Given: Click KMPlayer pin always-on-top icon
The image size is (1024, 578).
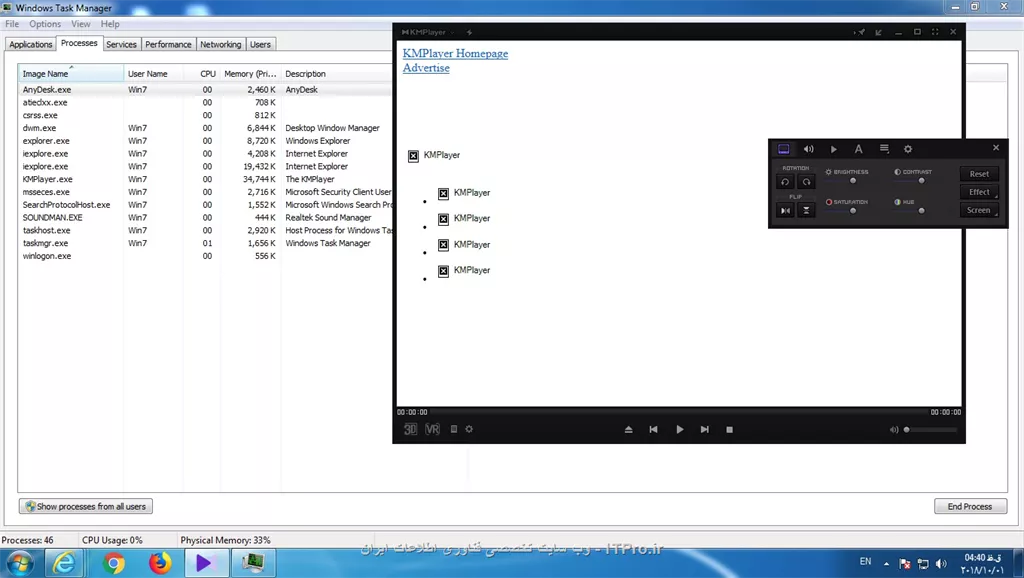Looking at the screenshot, I should pos(860,32).
